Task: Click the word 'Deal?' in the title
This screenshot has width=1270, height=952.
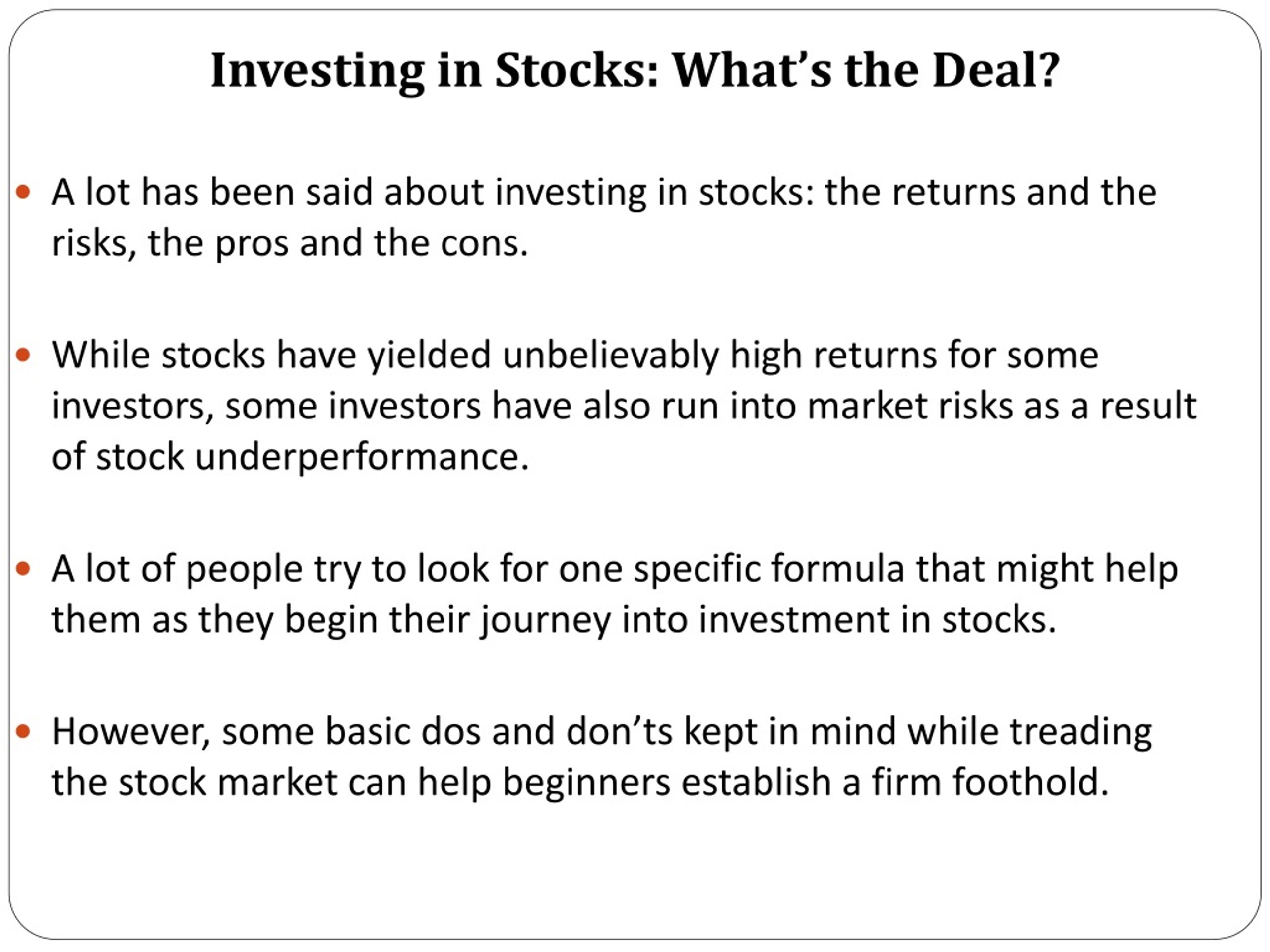Action: coord(996,70)
